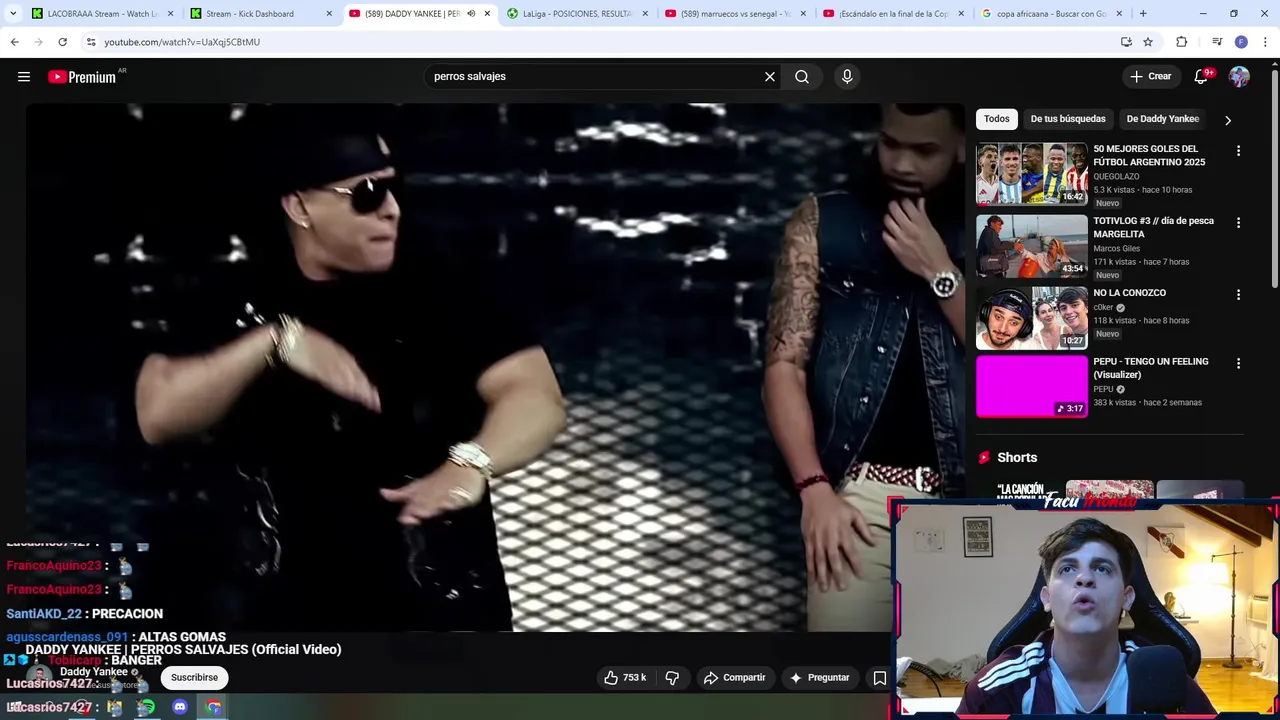Click Marcos Giles channel name

1116,249
